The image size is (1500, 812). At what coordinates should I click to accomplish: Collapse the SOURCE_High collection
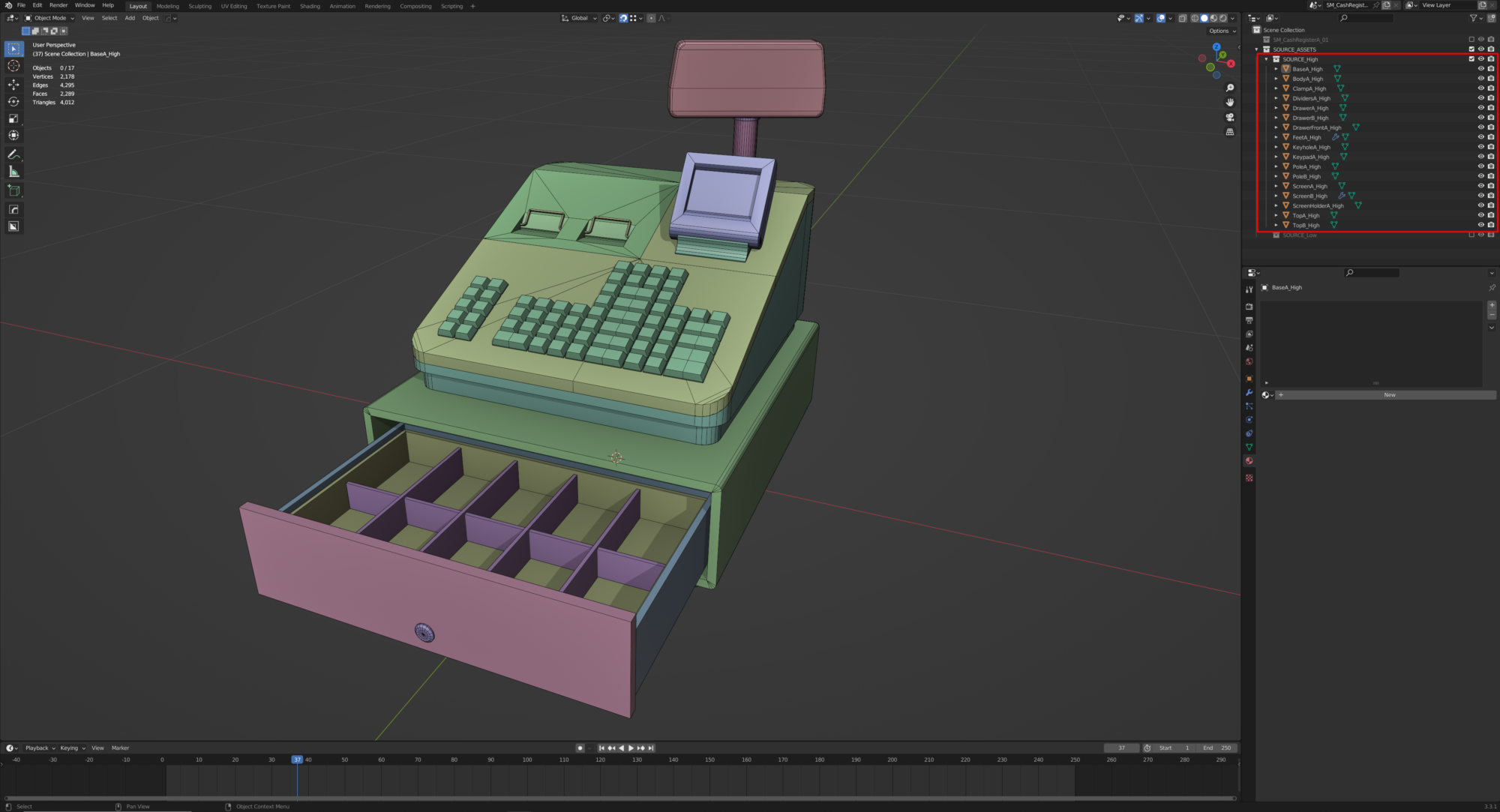pos(1266,59)
